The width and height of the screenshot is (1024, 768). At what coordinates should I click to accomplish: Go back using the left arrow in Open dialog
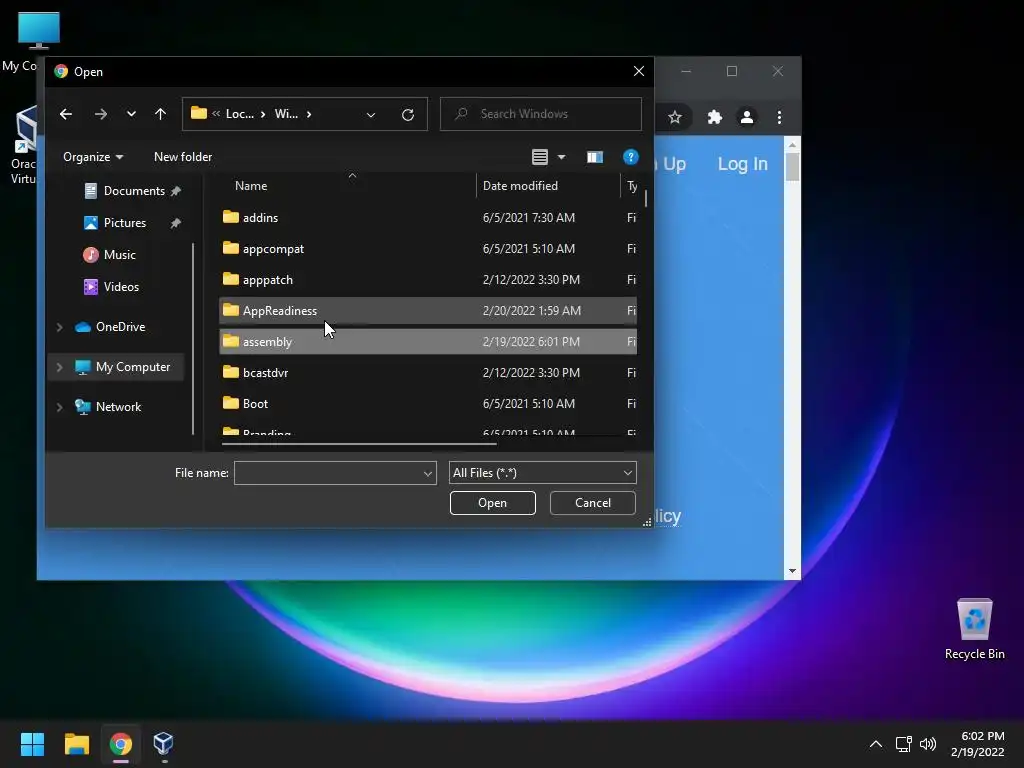point(66,114)
